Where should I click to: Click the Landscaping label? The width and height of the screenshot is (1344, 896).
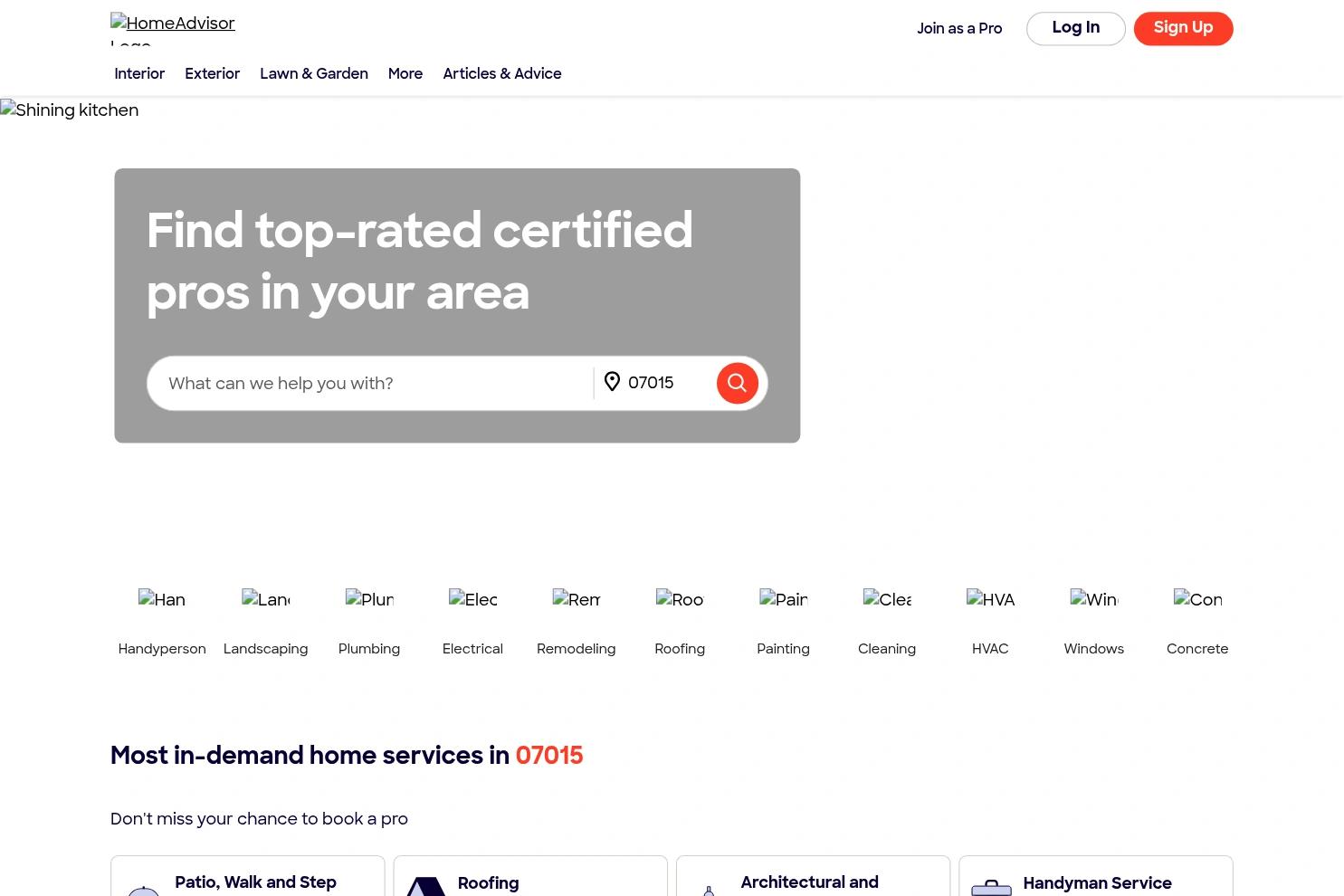(265, 649)
